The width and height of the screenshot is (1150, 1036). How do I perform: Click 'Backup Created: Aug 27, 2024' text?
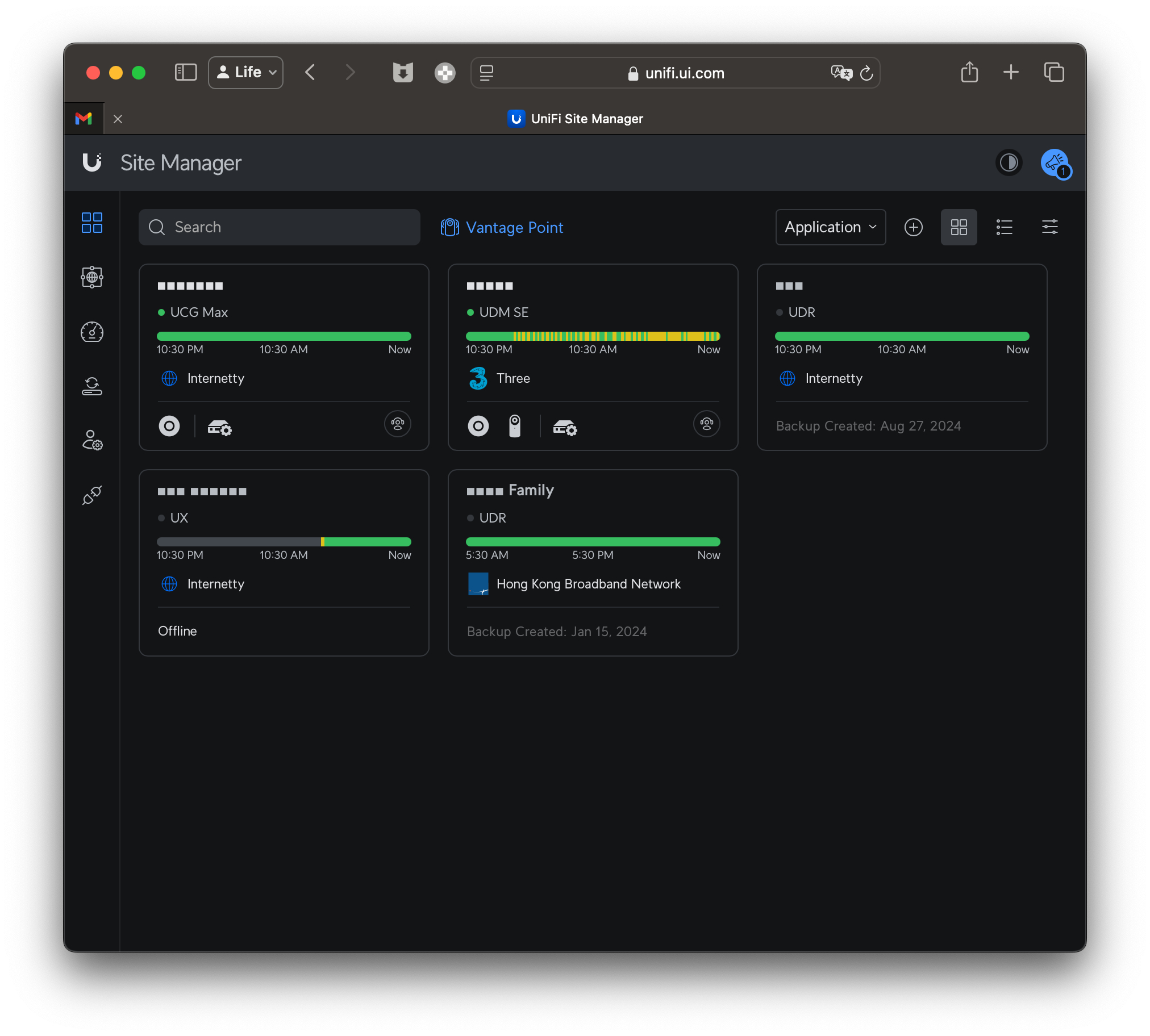tap(868, 426)
